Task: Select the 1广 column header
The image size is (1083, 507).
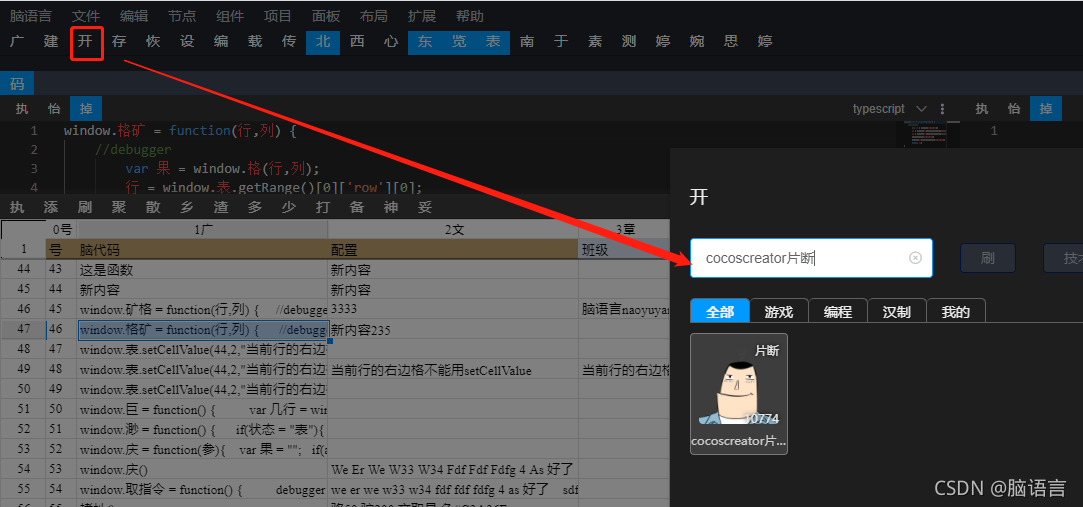Action: pos(202,229)
